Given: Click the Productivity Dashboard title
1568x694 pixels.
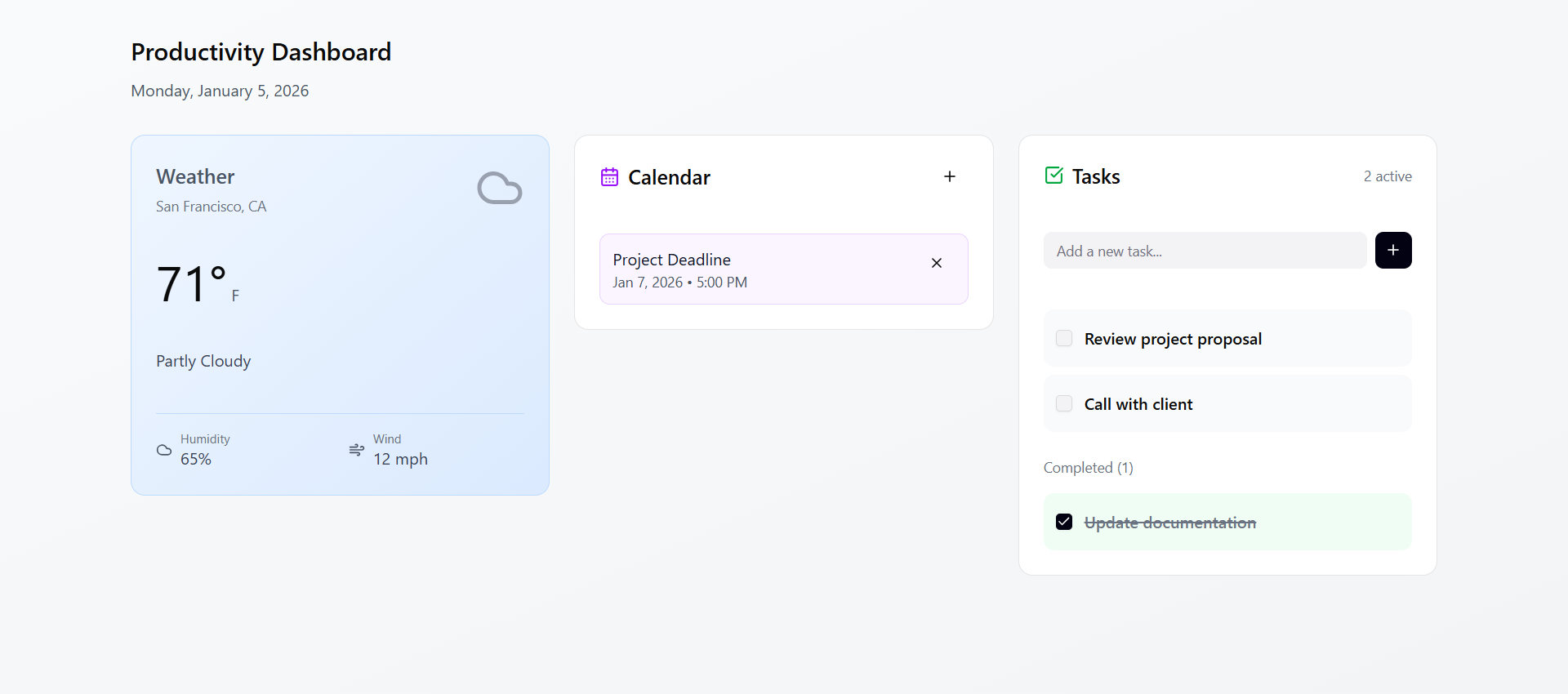Looking at the screenshot, I should click(x=261, y=52).
